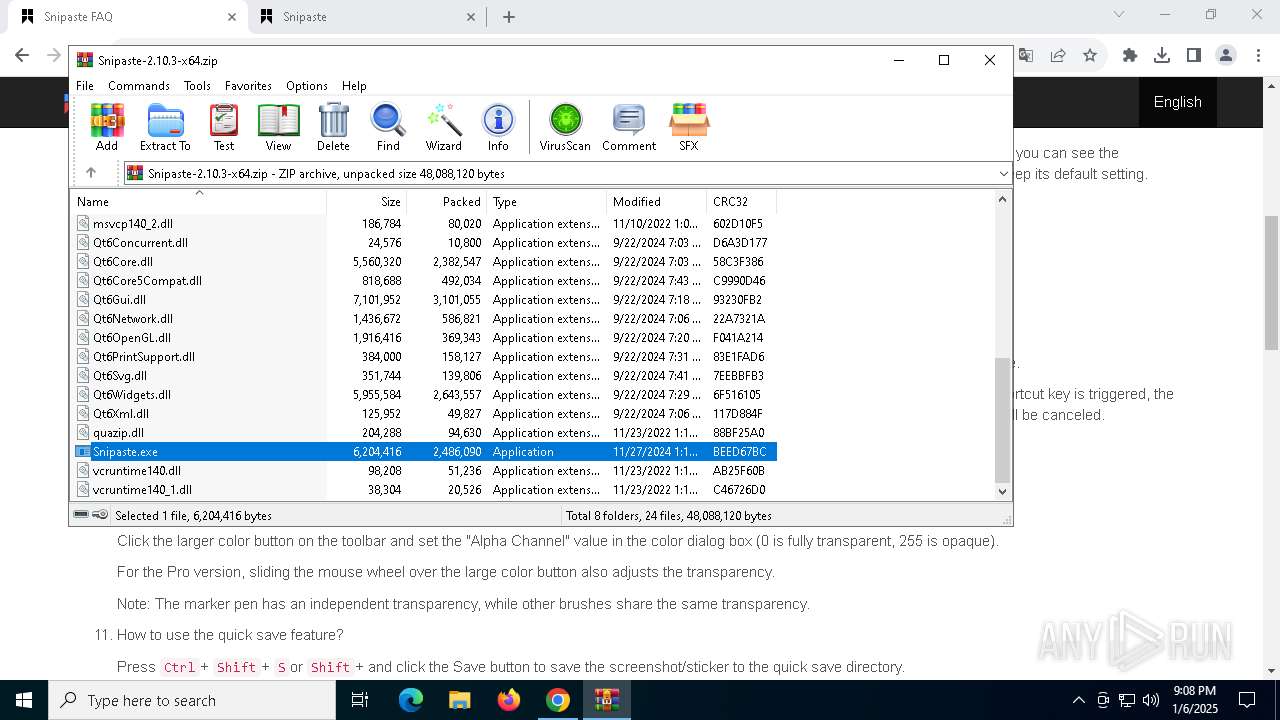Click Chrome downloads icon
The width and height of the screenshot is (1280, 720).
pos(1162,55)
